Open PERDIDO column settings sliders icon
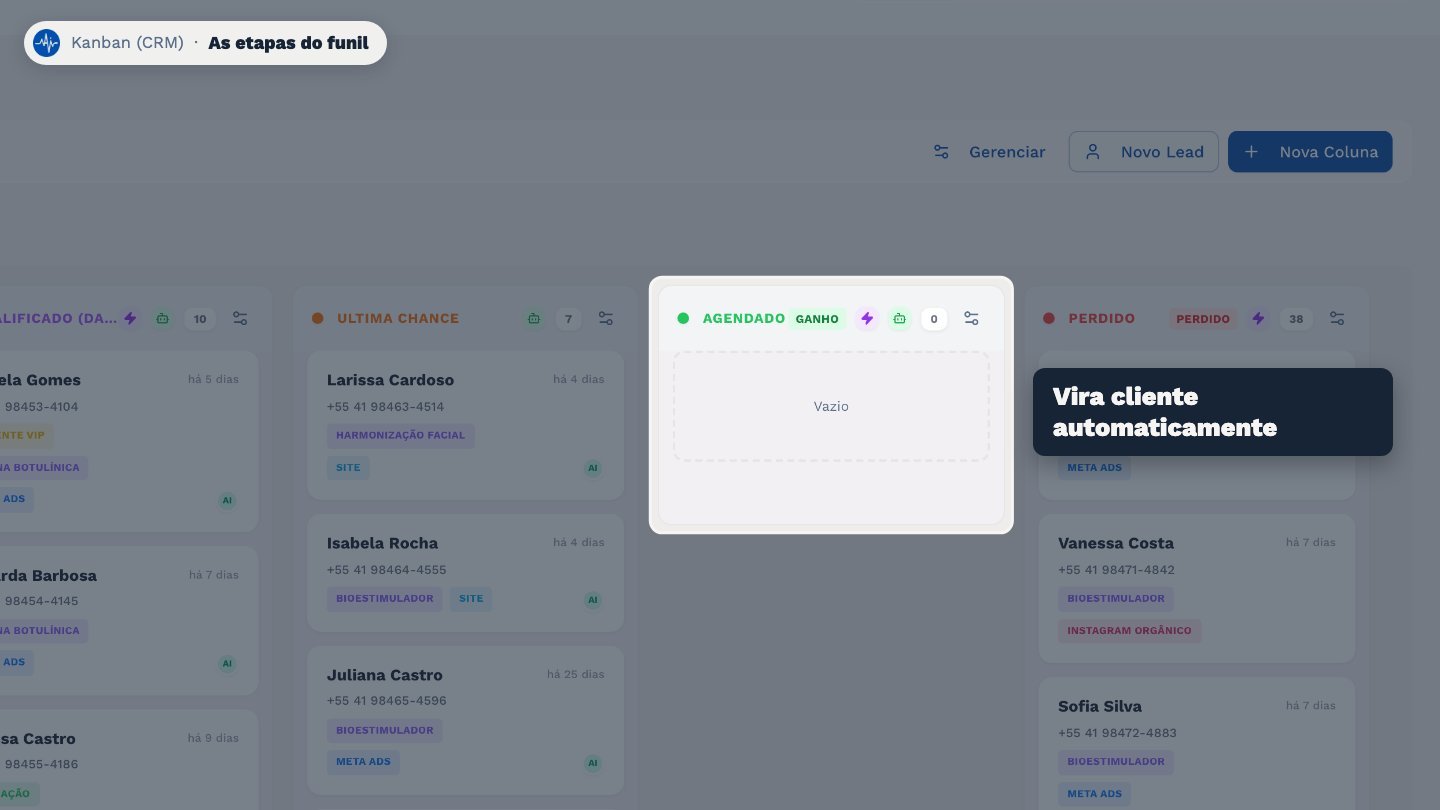 [1337, 318]
